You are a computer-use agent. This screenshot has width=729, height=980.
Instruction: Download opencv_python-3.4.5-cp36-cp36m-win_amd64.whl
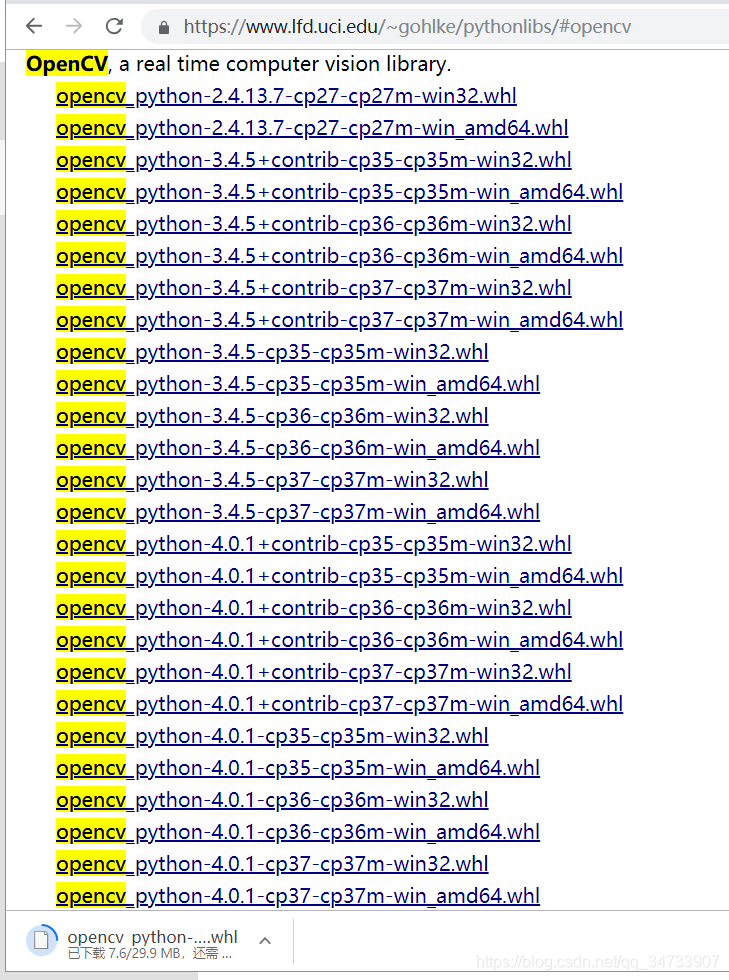(298, 448)
